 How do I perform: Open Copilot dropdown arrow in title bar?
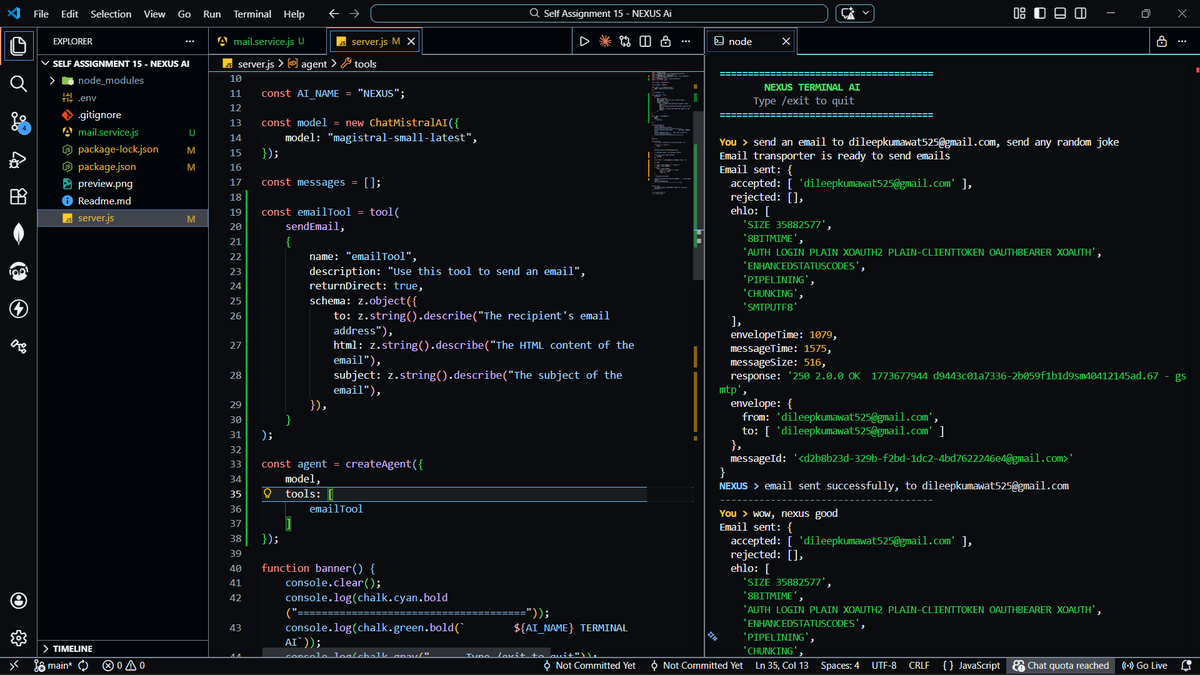pyautogui.click(x=866, y=14)
